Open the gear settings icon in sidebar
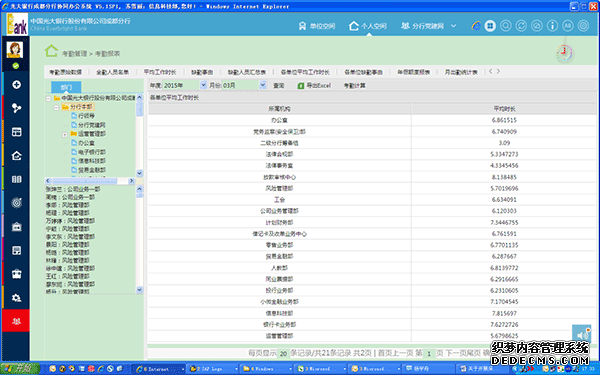This screenshot has height=375, width=600. (x=16, y=298)
